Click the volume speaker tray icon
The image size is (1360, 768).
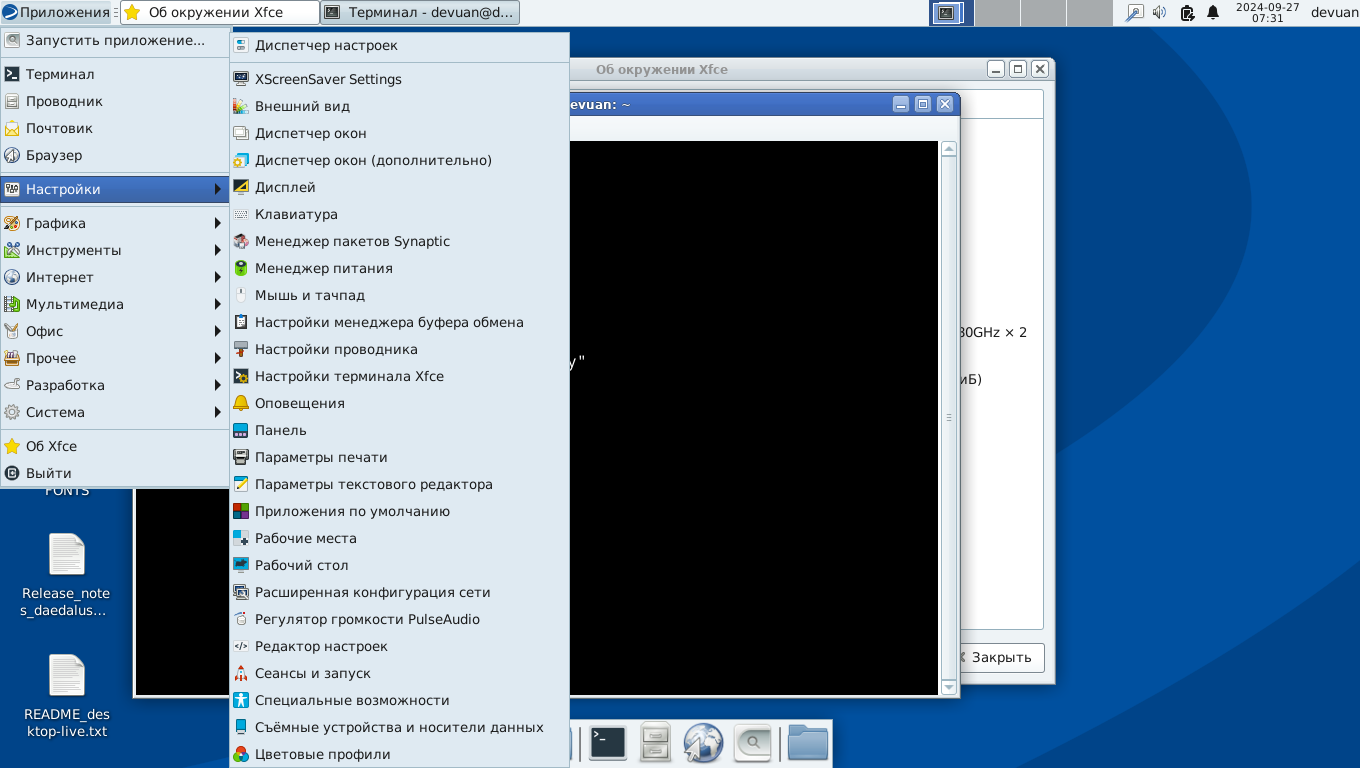[x=1160, y=13]
